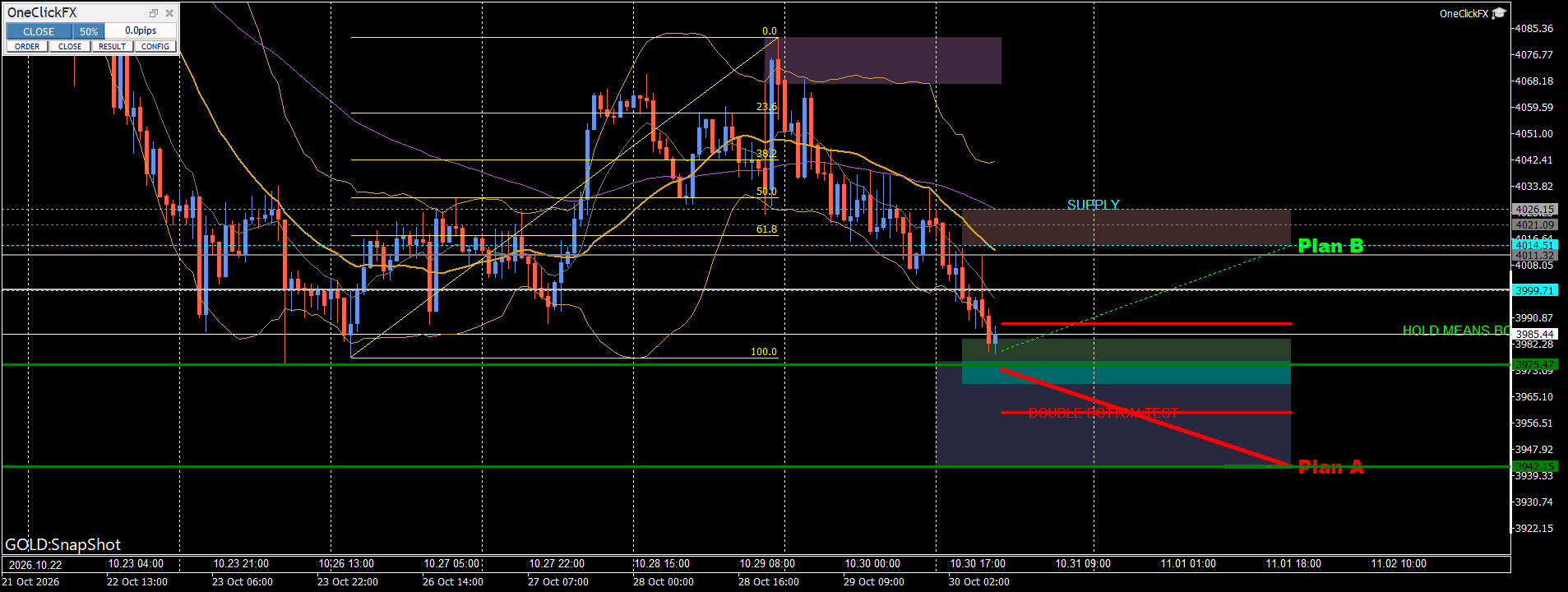This screenshot has height=592, width=1568.
Task: Click the blue CLOSE position button
Action: 39,31
